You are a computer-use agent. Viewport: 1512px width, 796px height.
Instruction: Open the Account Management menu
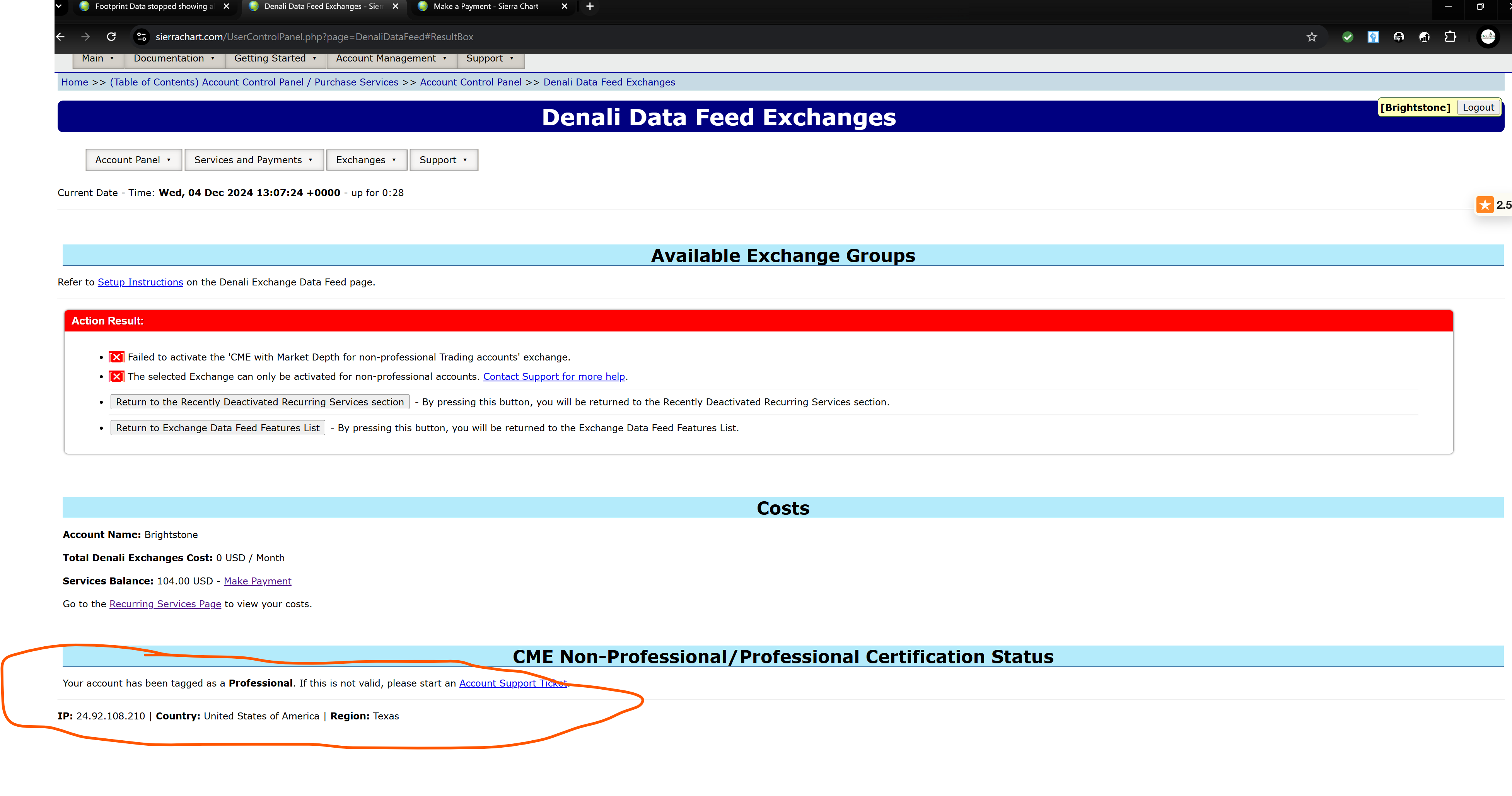[x=391, y=58]
